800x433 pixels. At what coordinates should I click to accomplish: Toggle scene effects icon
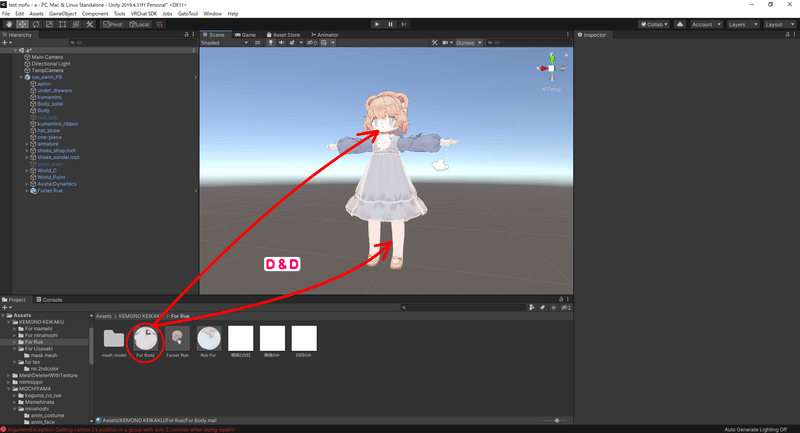292,43
